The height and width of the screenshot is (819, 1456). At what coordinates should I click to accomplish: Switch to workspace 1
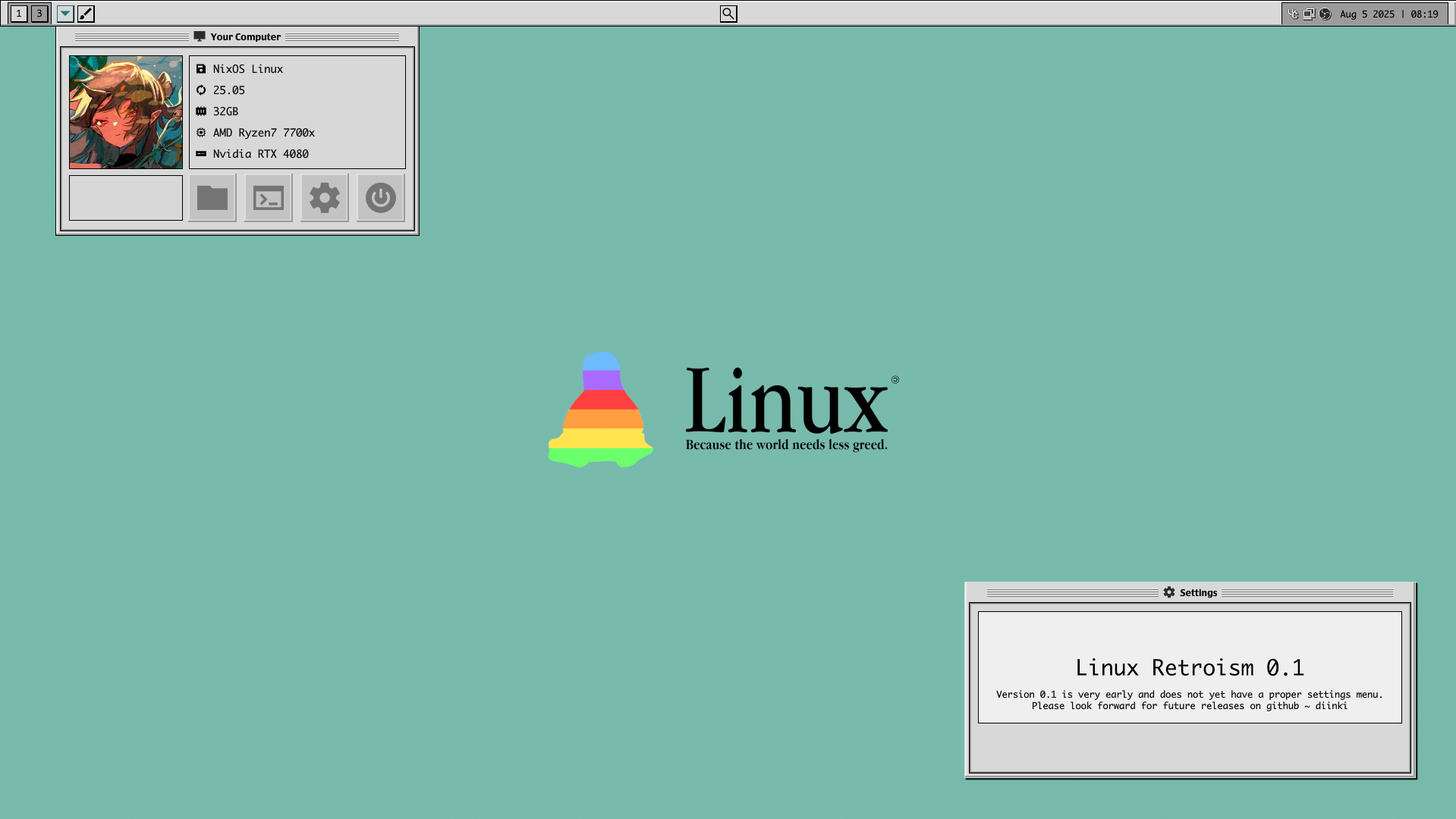(x=18, y=13)
